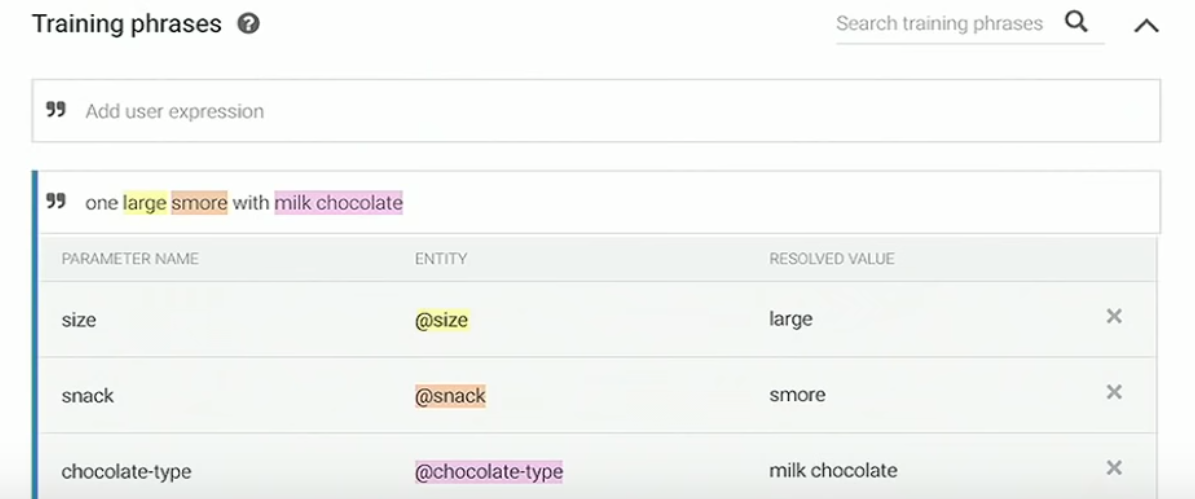Remove the snack parameter row
Screen dimensions: 1195x499
(x=1113, y=392)
